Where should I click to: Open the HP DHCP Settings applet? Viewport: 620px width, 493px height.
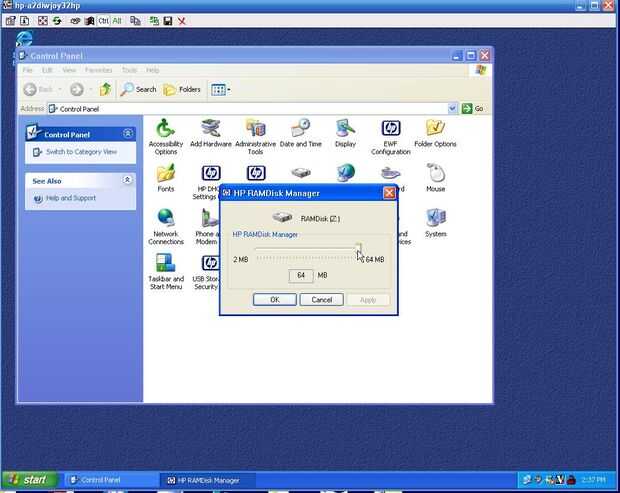208,181
